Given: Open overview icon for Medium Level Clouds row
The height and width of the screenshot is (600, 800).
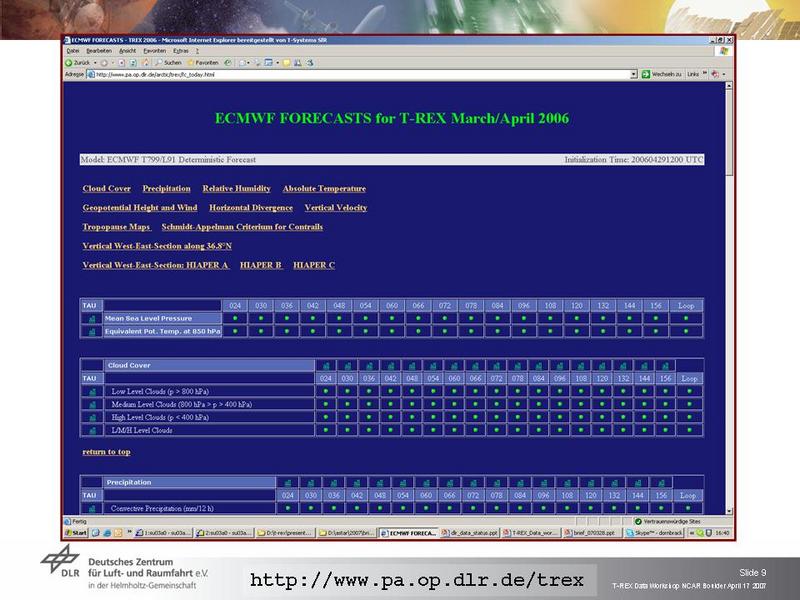Looking at the screenshot, I should click(92, 405).
